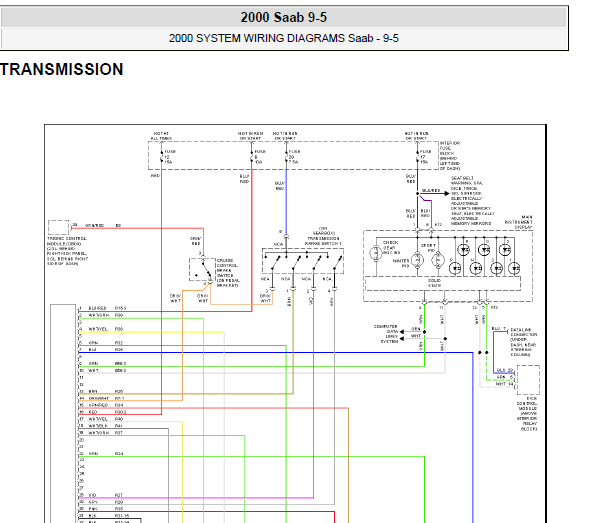This screenshot has width=600, height=523.
Task: Select the pin 10 "WHT" connector row
Action: [103, 370]
